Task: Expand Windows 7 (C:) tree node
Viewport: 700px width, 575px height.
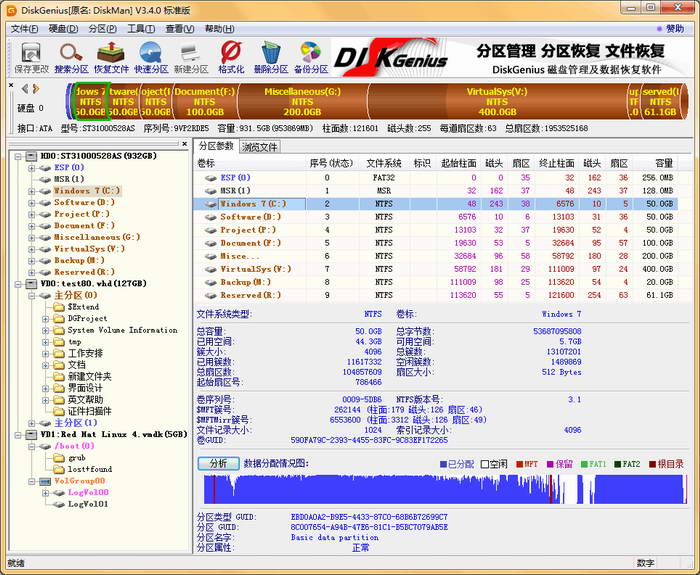Action: pyautogui.click(x=31, y=191)
